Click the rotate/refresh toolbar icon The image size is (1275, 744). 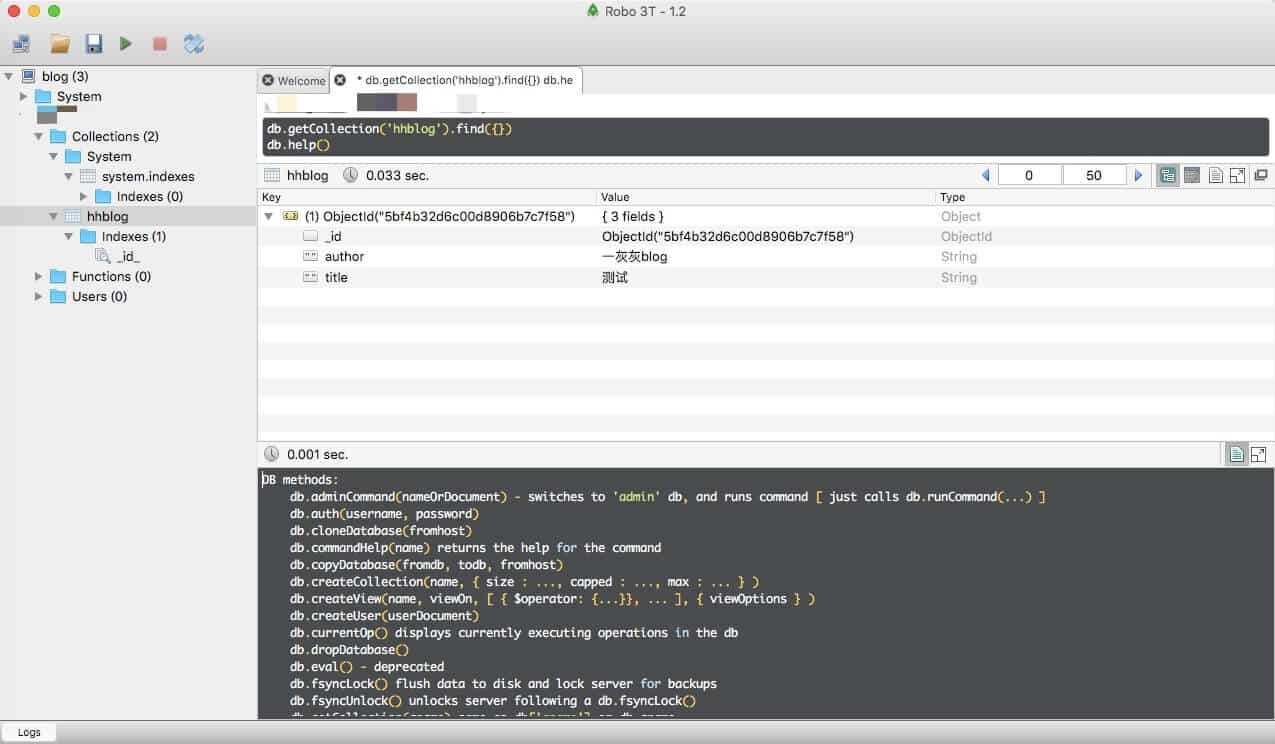[194, 44]
